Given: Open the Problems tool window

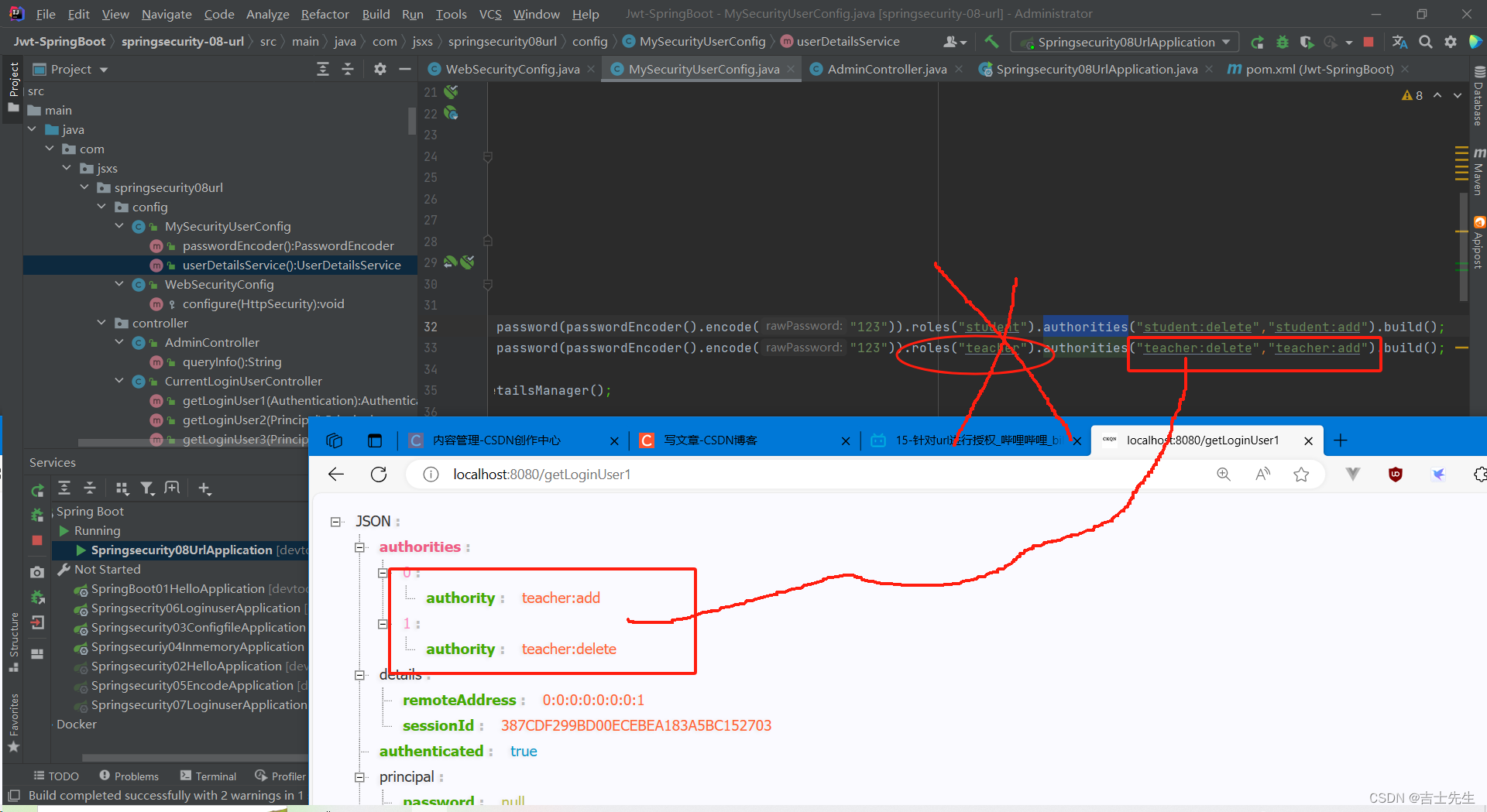Looking at the screenshot, I should [129, 776].
